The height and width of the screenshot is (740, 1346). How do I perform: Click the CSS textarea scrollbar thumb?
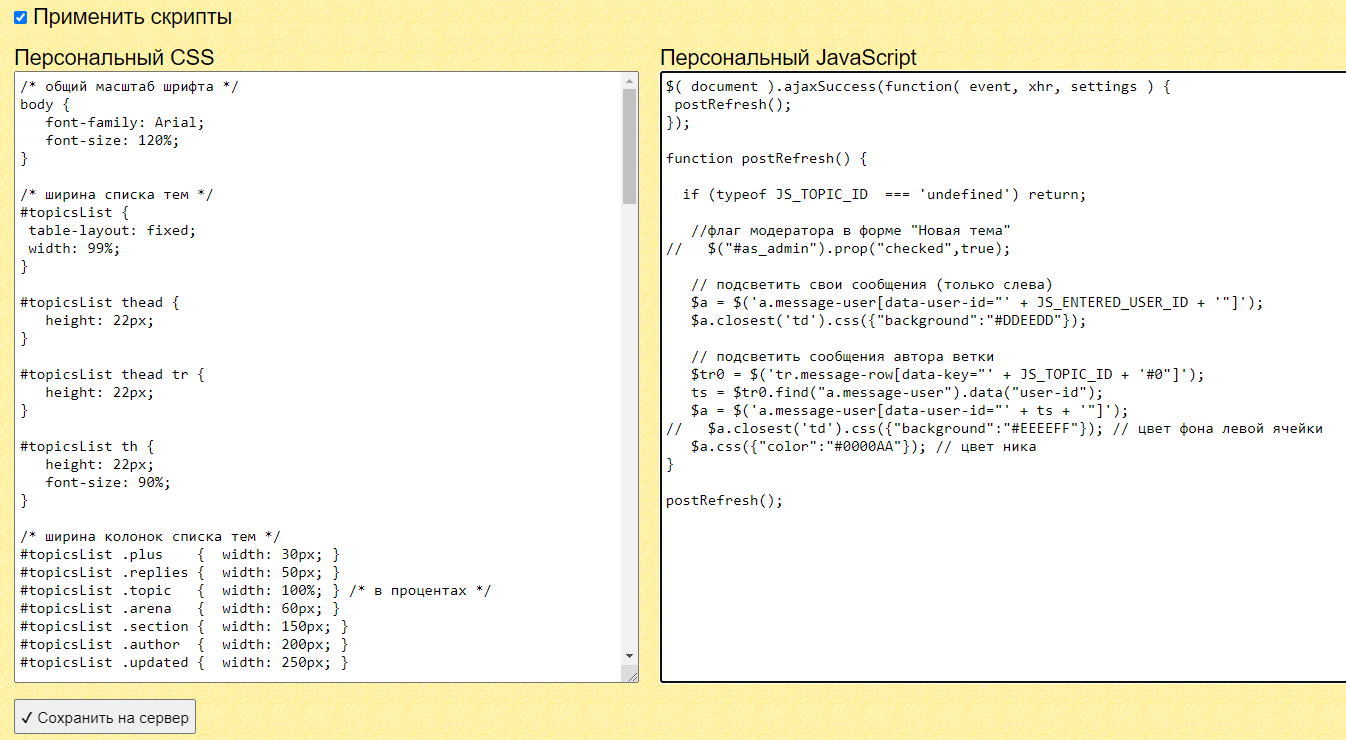click(x=629, y=145)
